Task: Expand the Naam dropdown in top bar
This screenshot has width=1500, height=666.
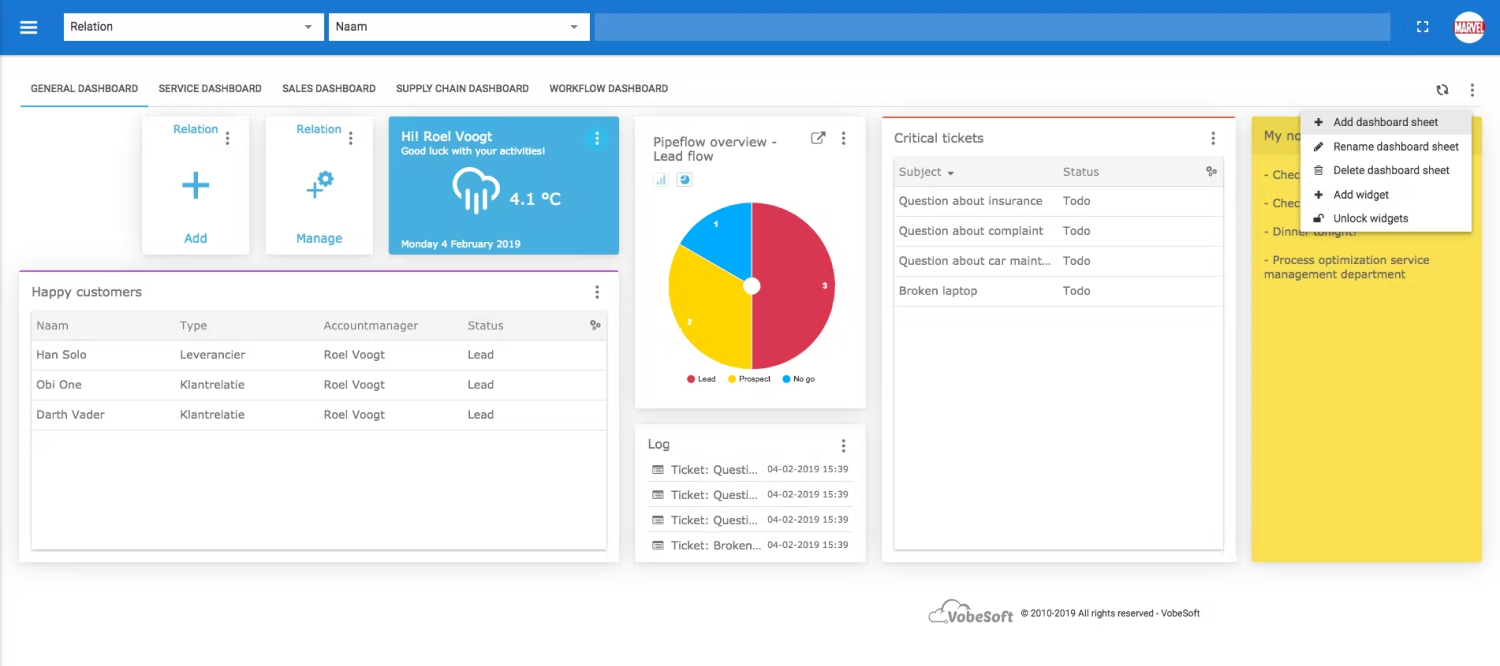Action: click(459, 27)
